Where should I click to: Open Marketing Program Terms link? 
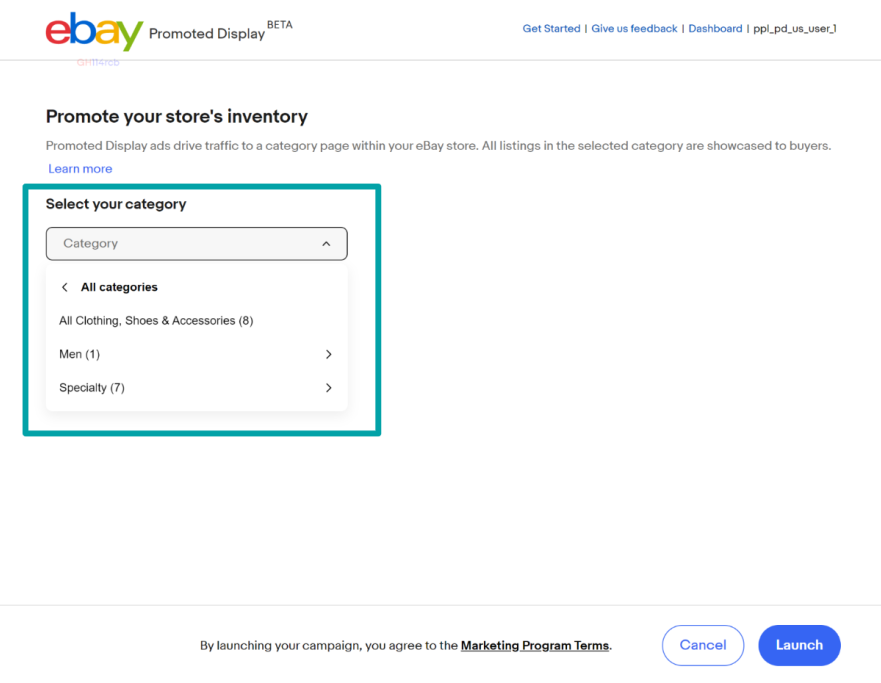535,646
